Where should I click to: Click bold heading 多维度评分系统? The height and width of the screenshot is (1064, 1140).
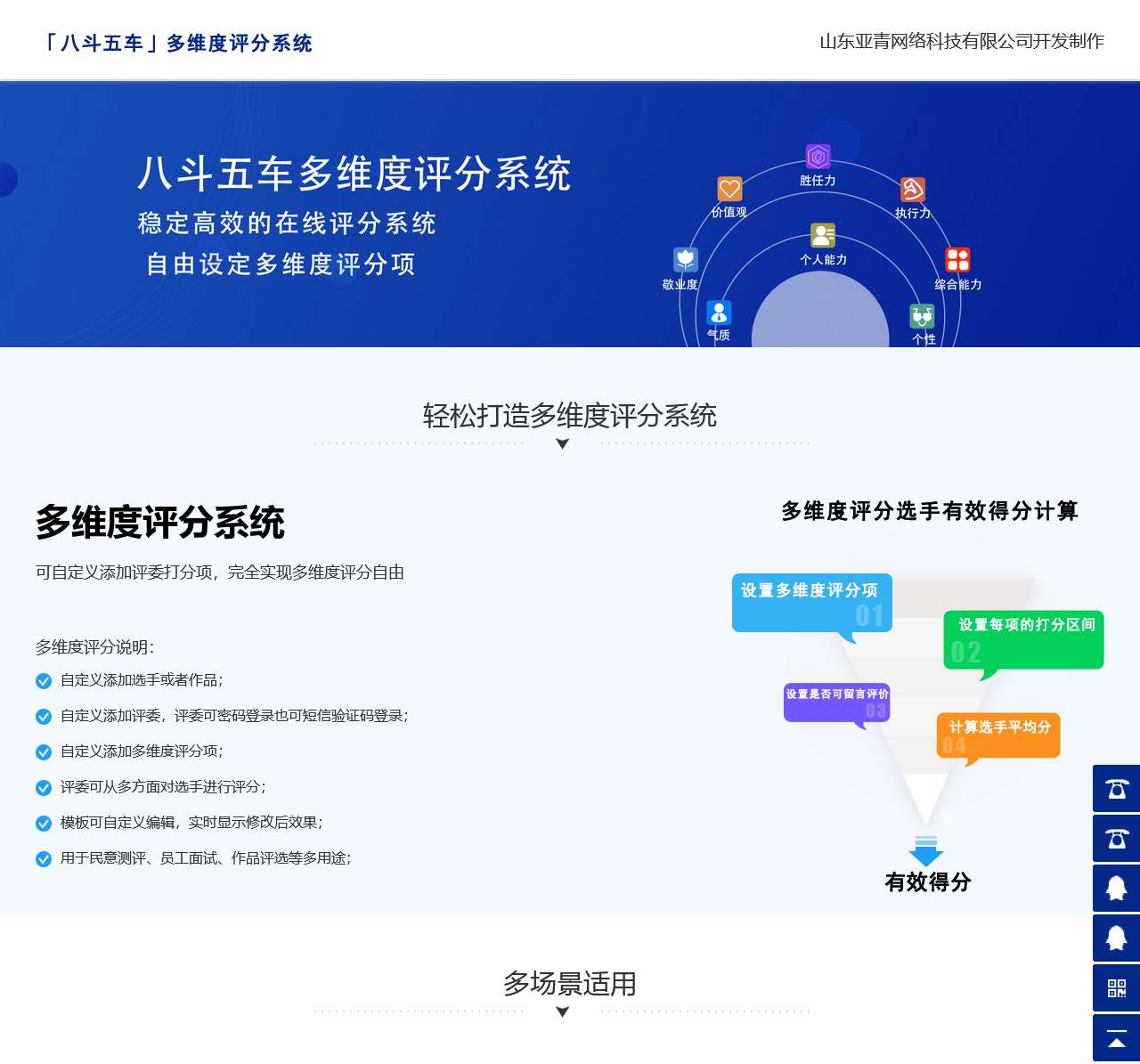click(x=160, y=522)
